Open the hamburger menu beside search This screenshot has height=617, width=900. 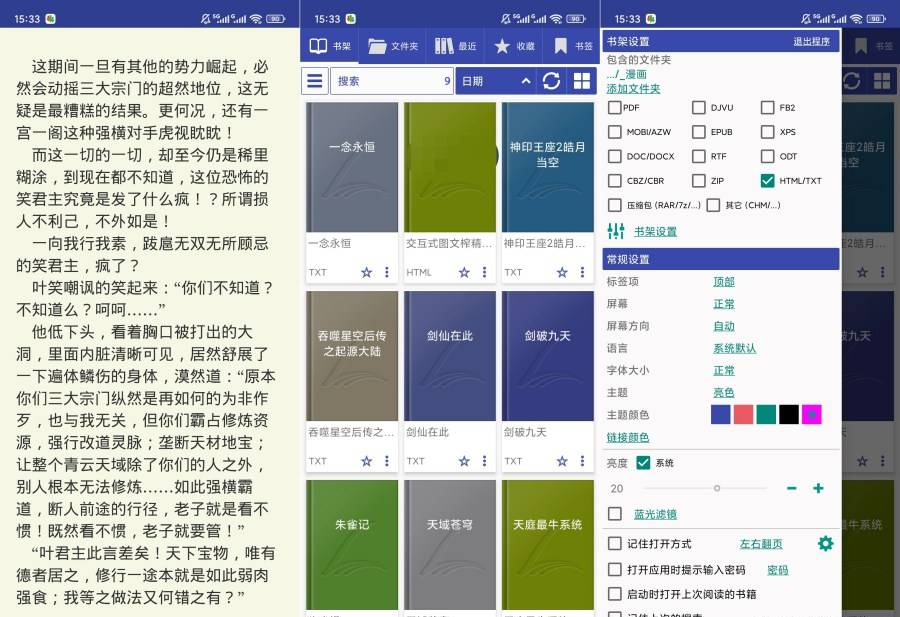(x=315, y=81)
